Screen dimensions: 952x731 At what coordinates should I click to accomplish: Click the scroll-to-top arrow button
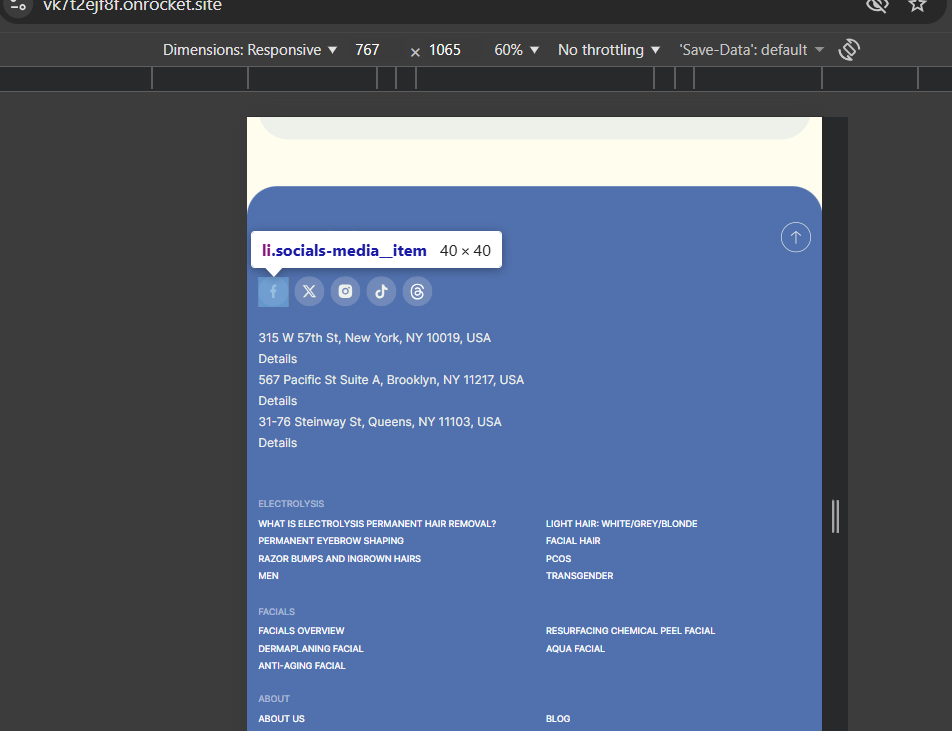(x=795, y=237)
